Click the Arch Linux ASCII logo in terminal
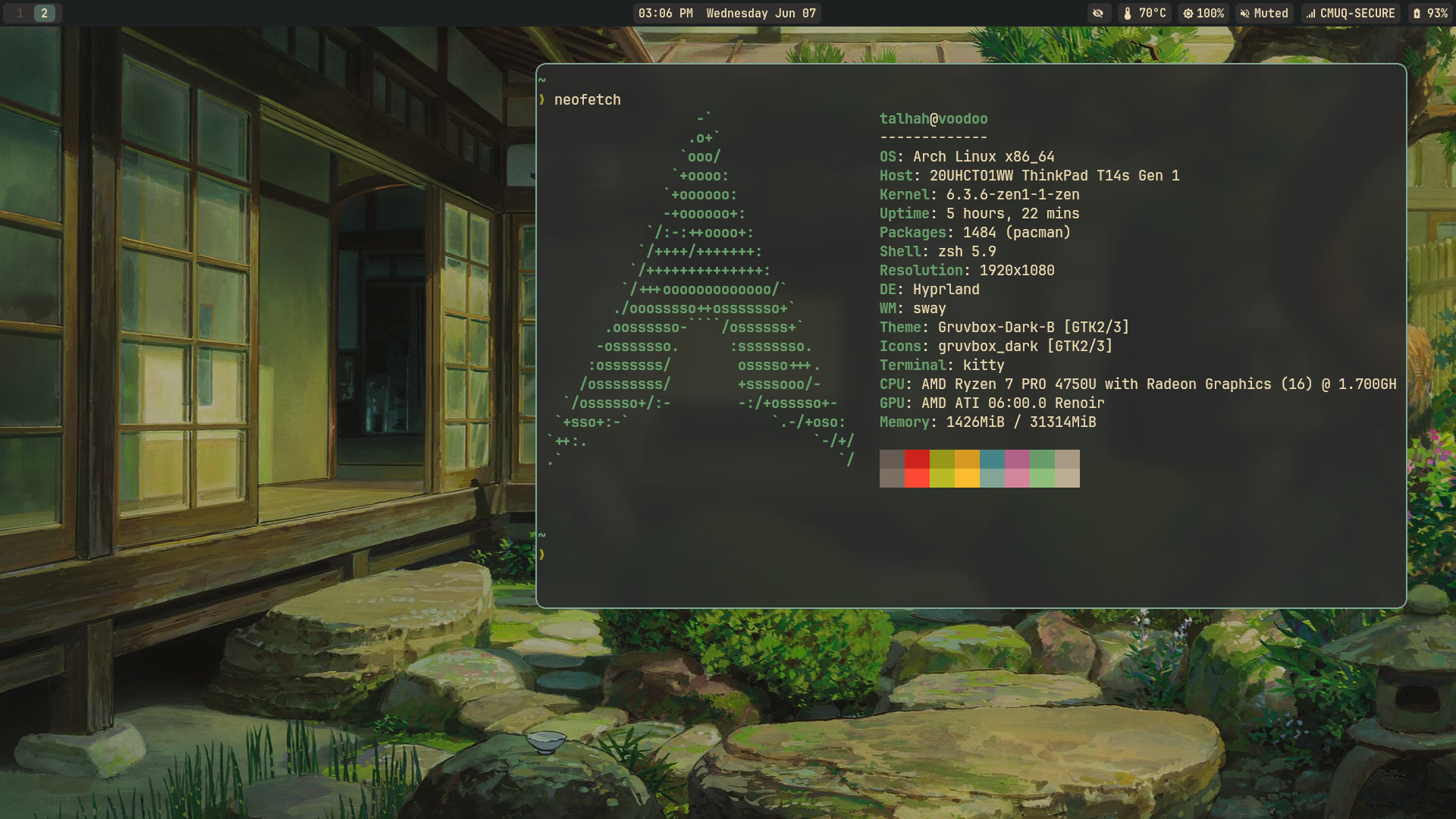This screenshot has width=1456, height=819. point(701,289)
